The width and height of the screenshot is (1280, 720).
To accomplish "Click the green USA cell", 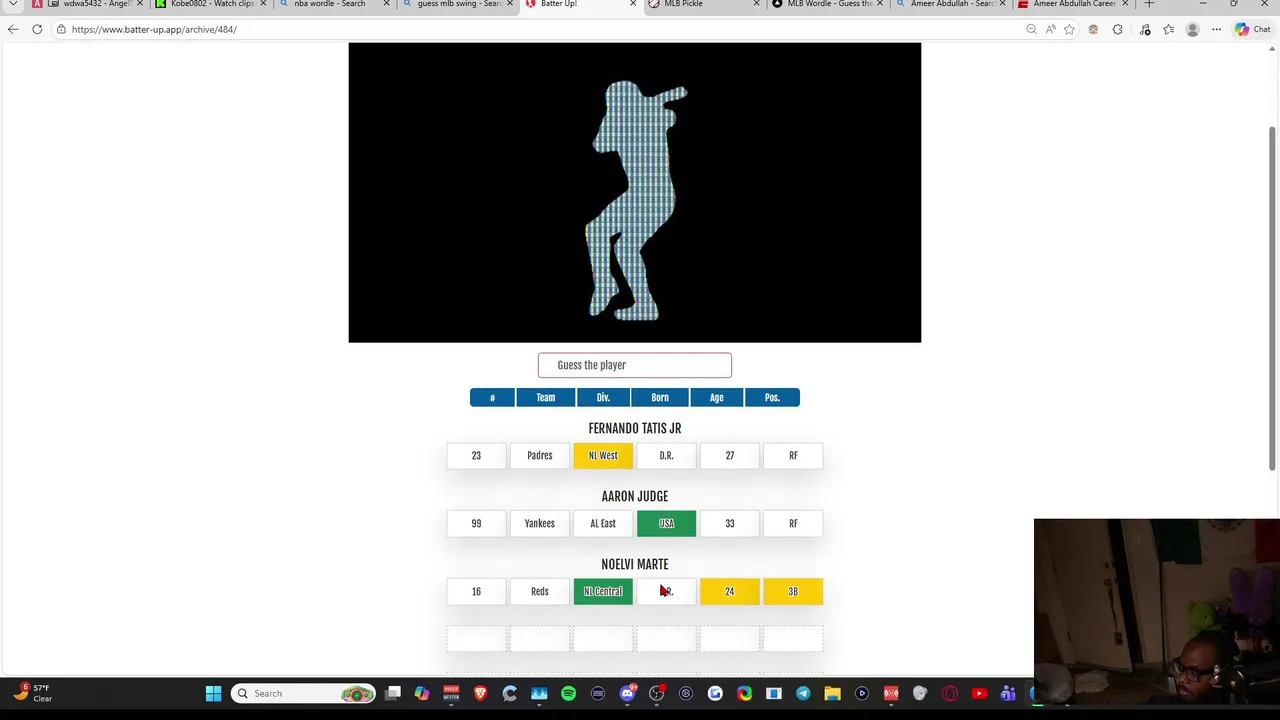I will (x=666, y=524).
